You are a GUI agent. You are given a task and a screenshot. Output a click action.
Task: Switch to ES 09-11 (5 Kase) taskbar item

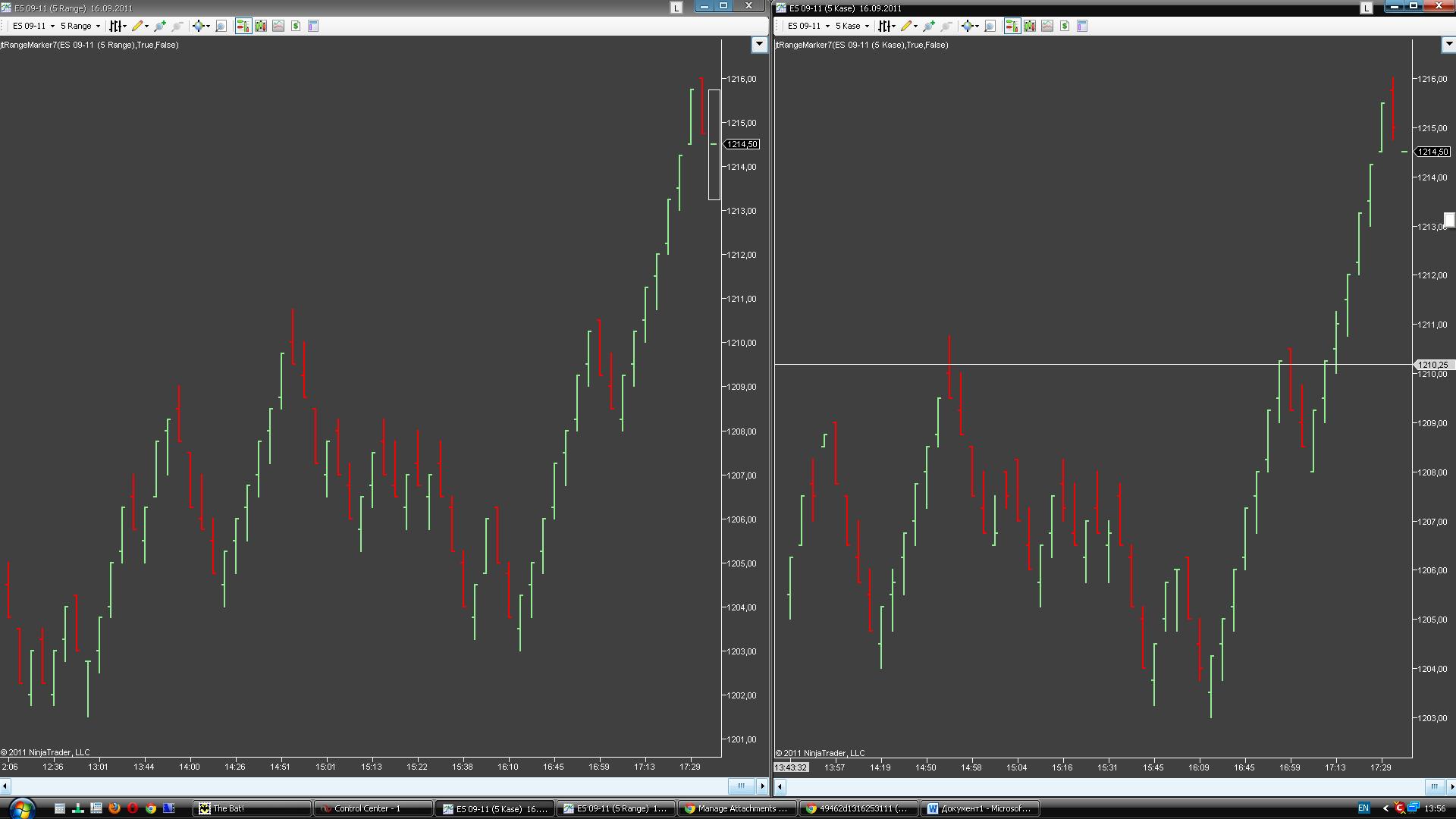pos(494,808)
